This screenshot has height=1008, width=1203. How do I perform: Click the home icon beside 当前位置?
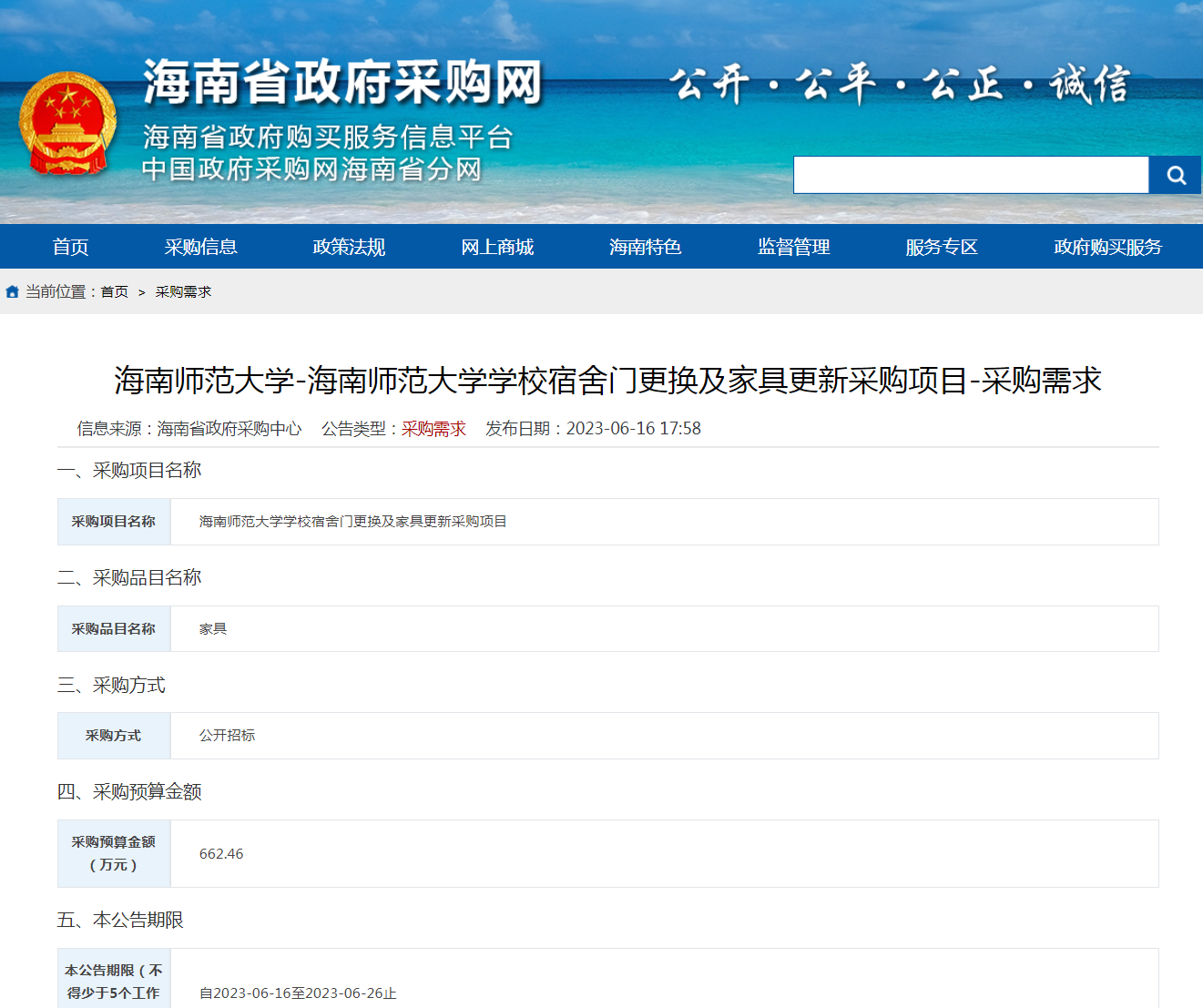12,292
